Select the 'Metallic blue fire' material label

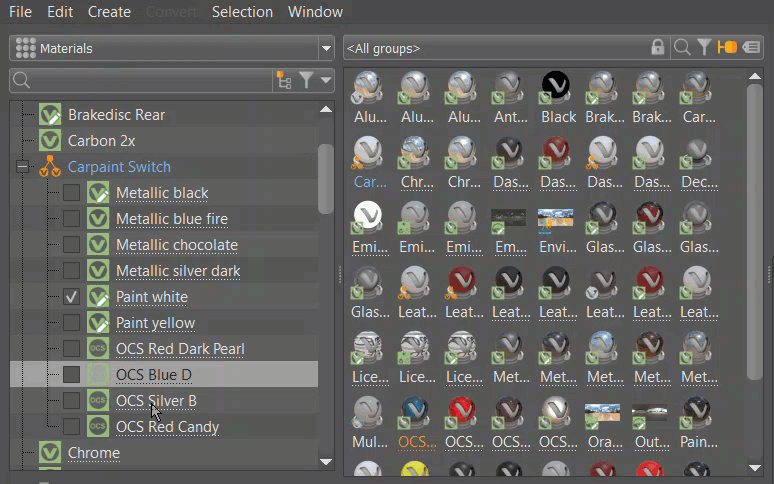click(172, 219)
